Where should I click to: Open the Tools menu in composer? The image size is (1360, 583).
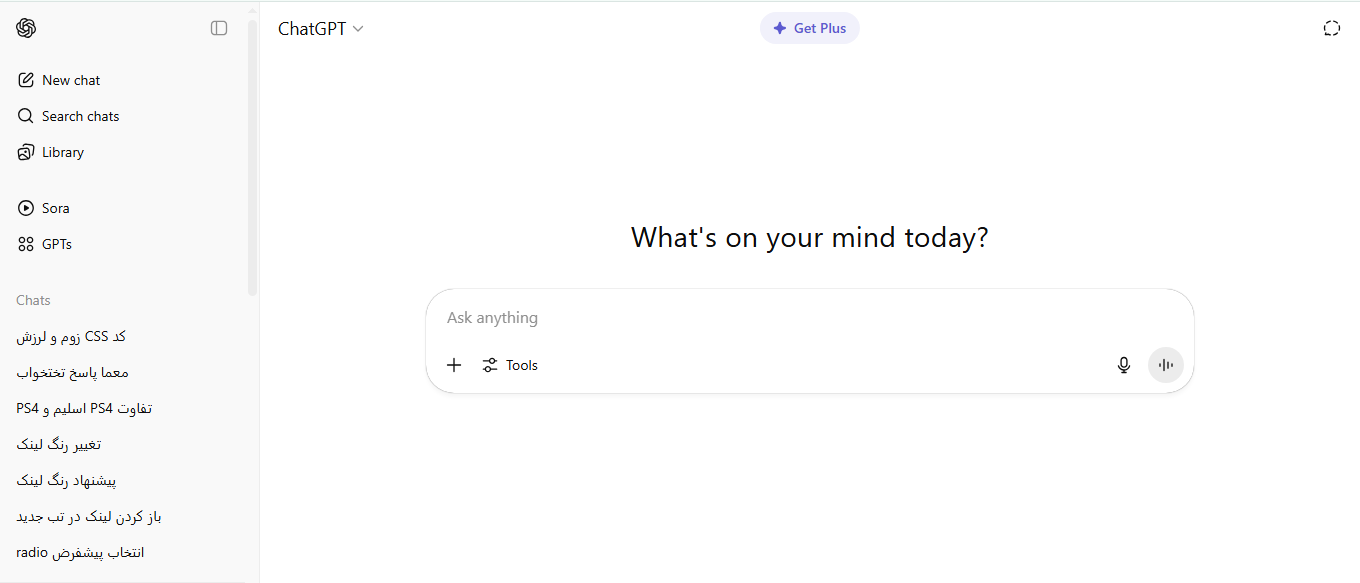pos(510,365)
